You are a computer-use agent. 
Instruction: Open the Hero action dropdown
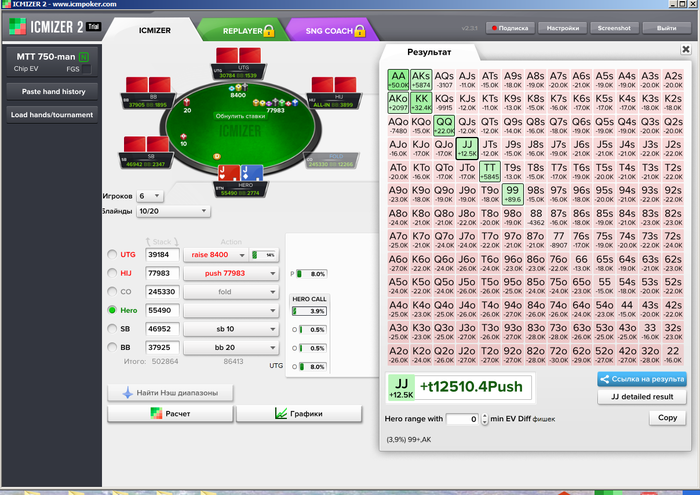pyautogui.click(x=231, y=310)
